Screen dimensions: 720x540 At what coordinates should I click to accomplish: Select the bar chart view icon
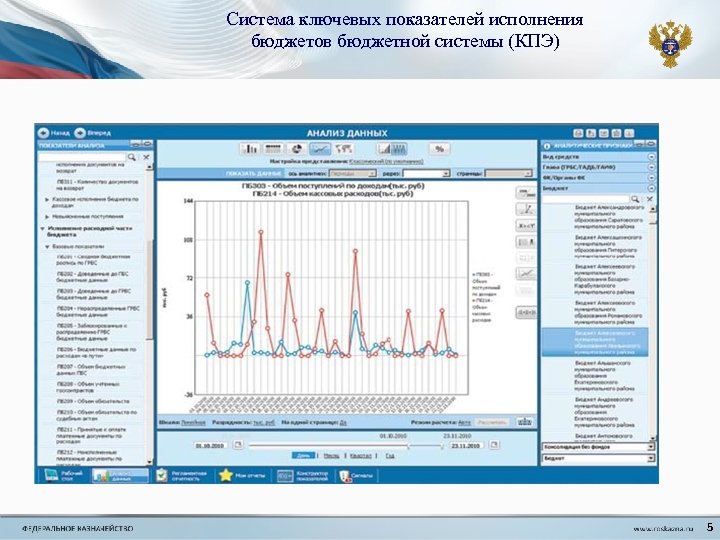coord(250,149)
